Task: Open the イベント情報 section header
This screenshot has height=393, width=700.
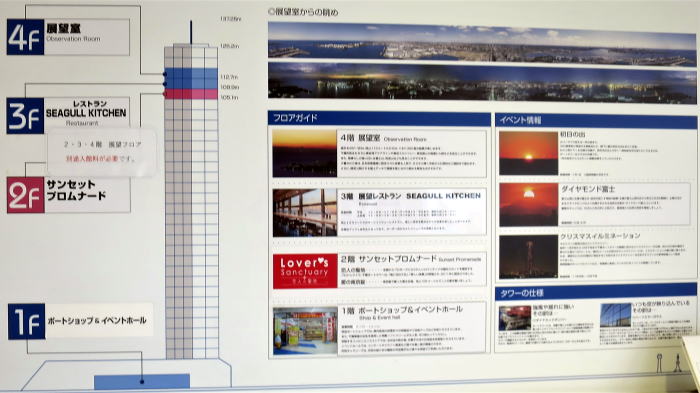Action: coord(596,120)
